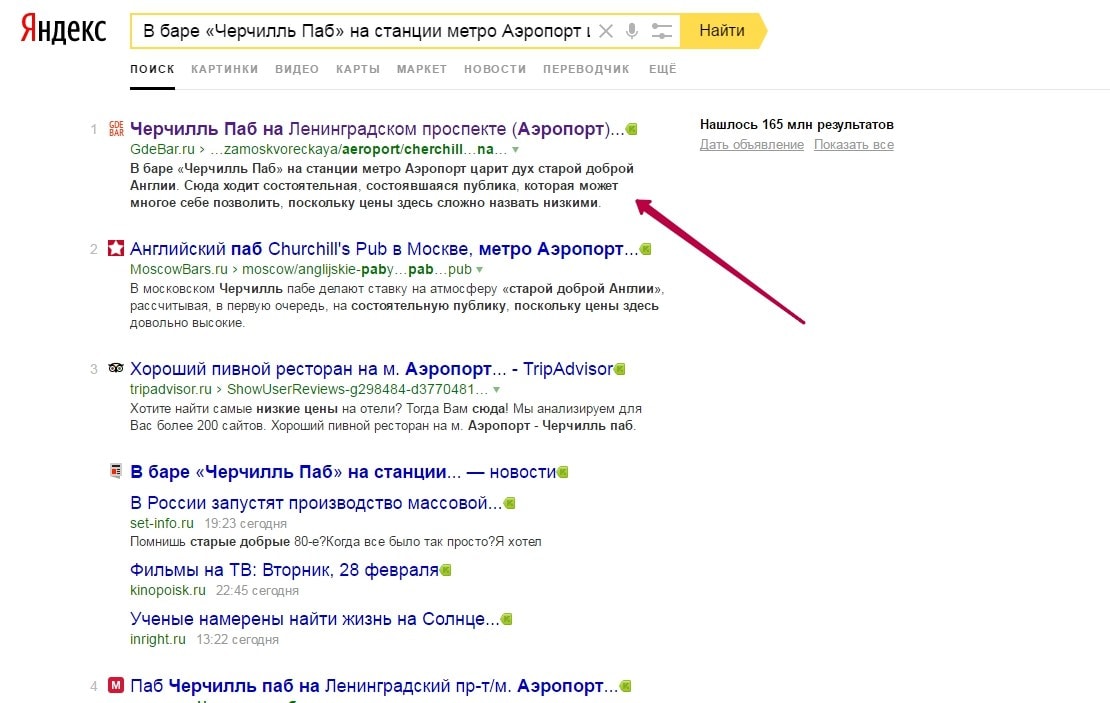
Task: Click green badge after Паб Черчилль паб title
Action: click(x=625, y=686)
